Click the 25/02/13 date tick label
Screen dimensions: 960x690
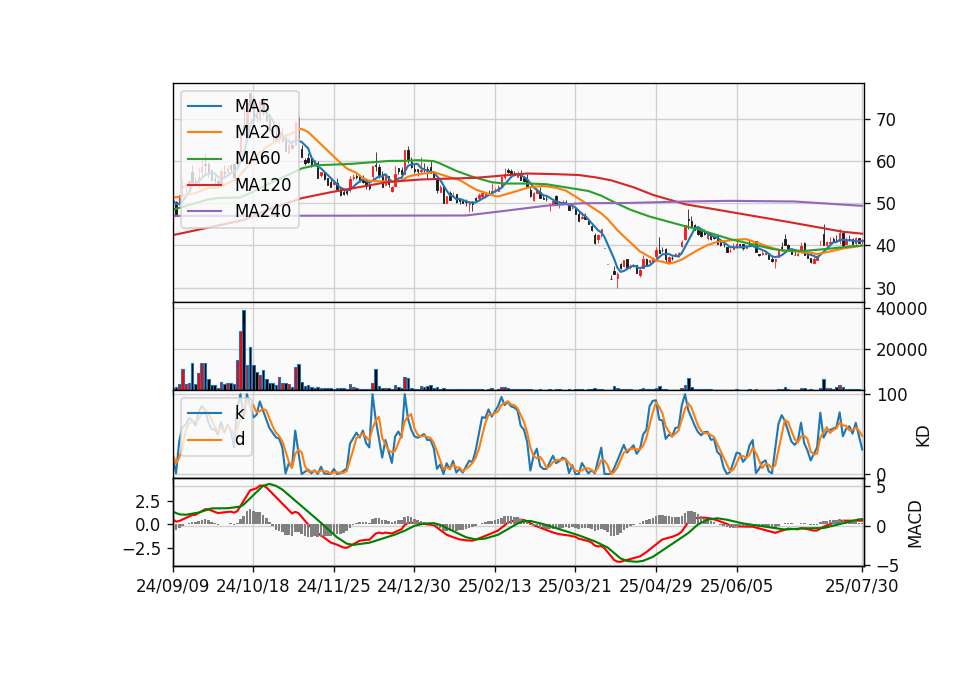(x=495, y=586)
